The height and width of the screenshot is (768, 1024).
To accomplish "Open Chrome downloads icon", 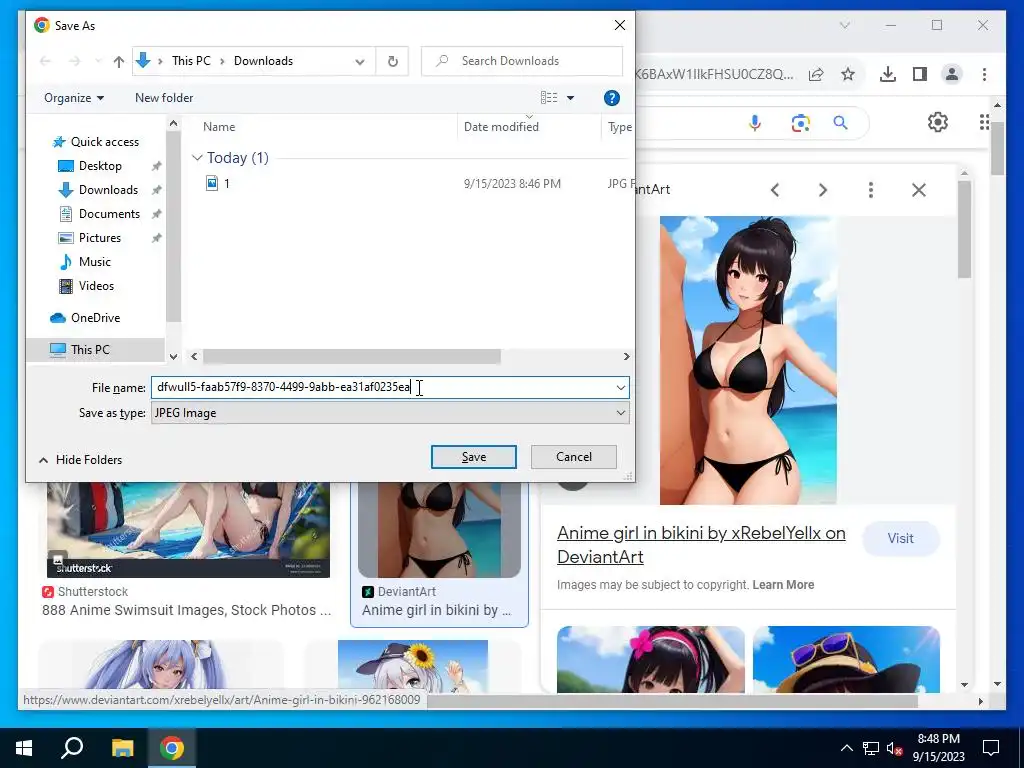I will click(888, 74).
